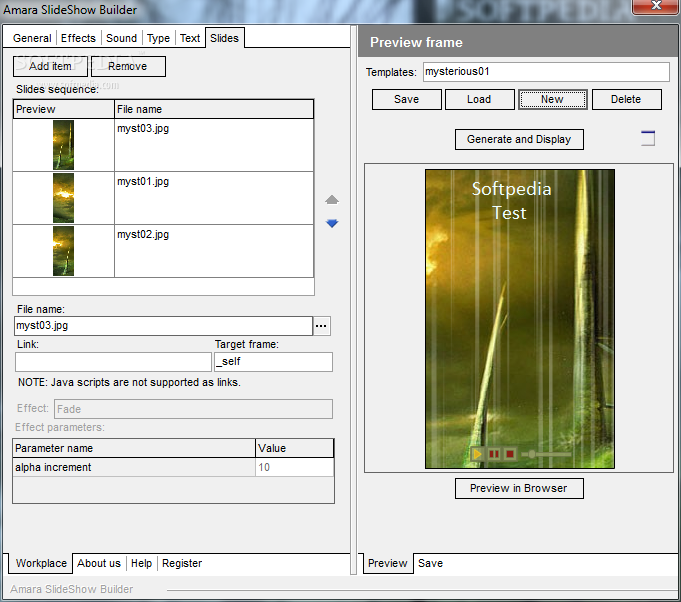Click alpha increment value cell
Screen dimensions: 681x602
pyautogui.click(x=294, y=467)
